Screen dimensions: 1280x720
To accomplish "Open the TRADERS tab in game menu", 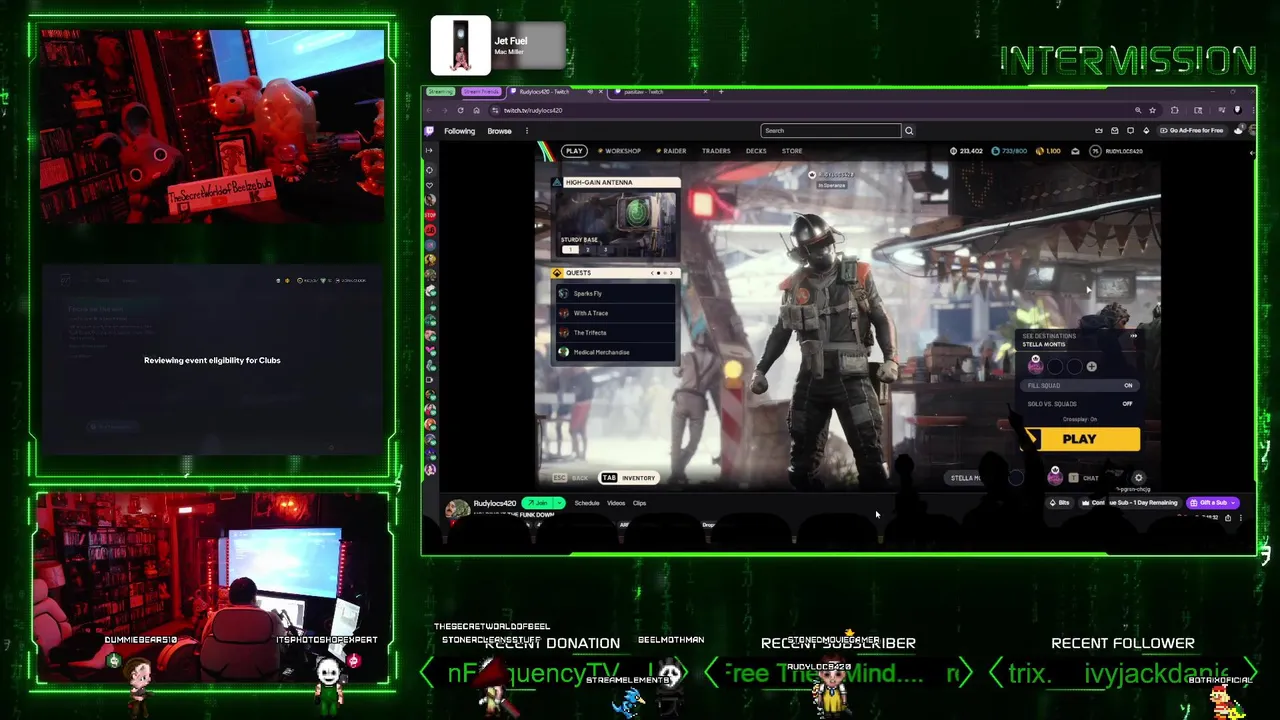I will [716, 151].
